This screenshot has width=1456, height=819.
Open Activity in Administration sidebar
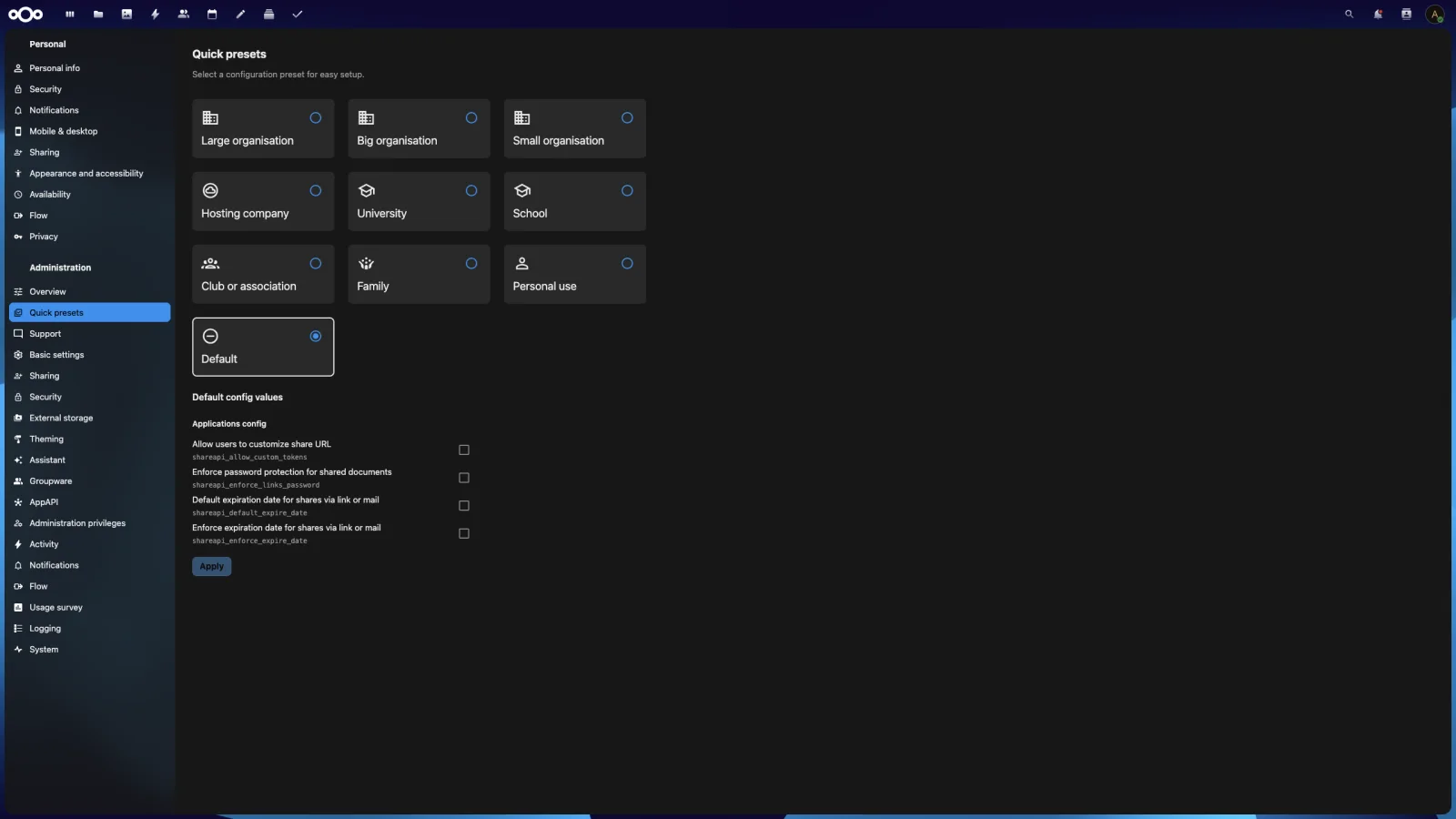point(89,544)
